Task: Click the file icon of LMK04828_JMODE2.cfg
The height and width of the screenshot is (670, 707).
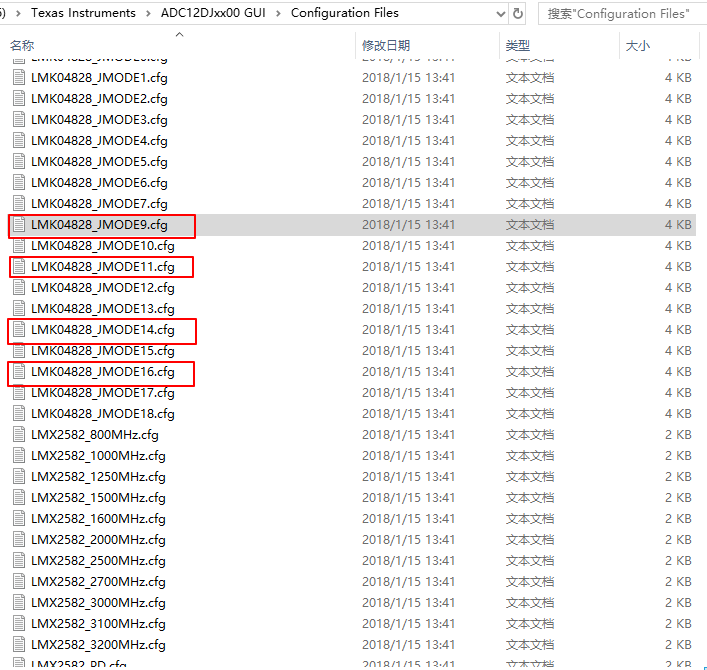Action: pos(19,98)
